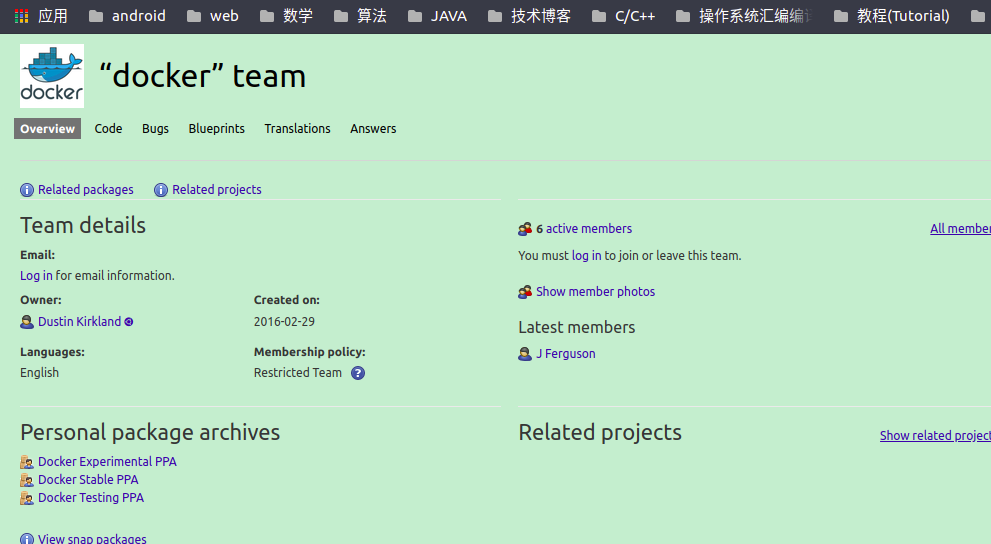Viewport: 991px width, 544px height.
Task: Click the person icon next to J Ferguson
Action: (525, 354)
